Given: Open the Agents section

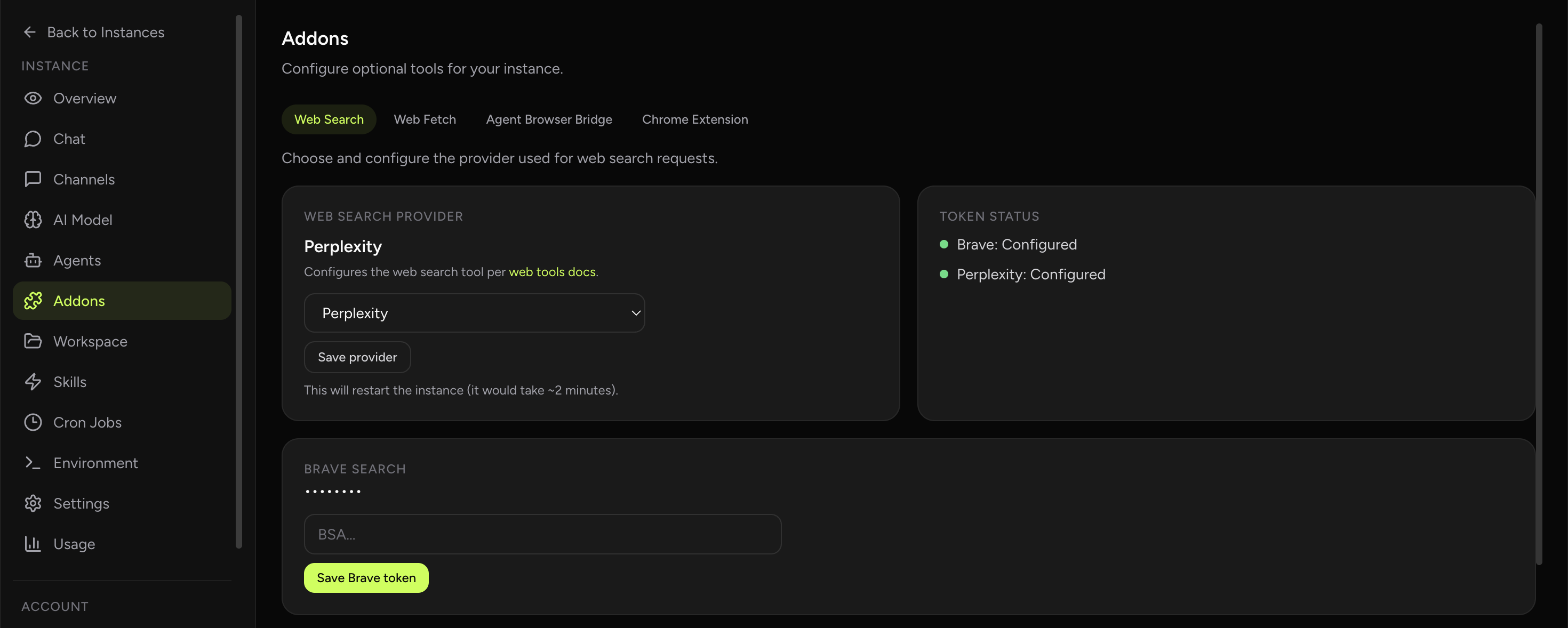Looking at the screenshot, I should click(x=77, y=260).
